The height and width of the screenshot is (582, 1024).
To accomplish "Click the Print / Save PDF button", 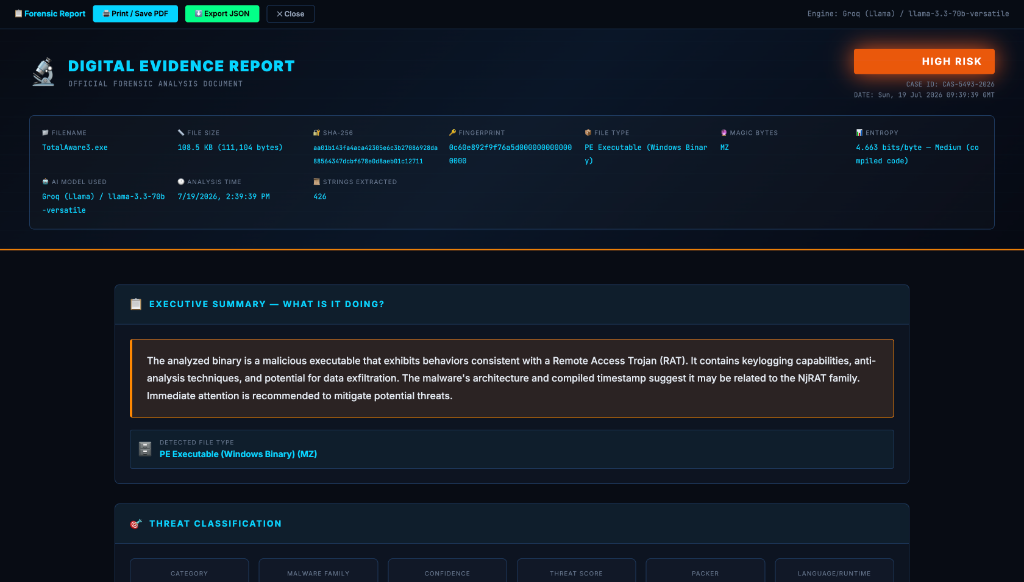I will (x=135, y=14).
